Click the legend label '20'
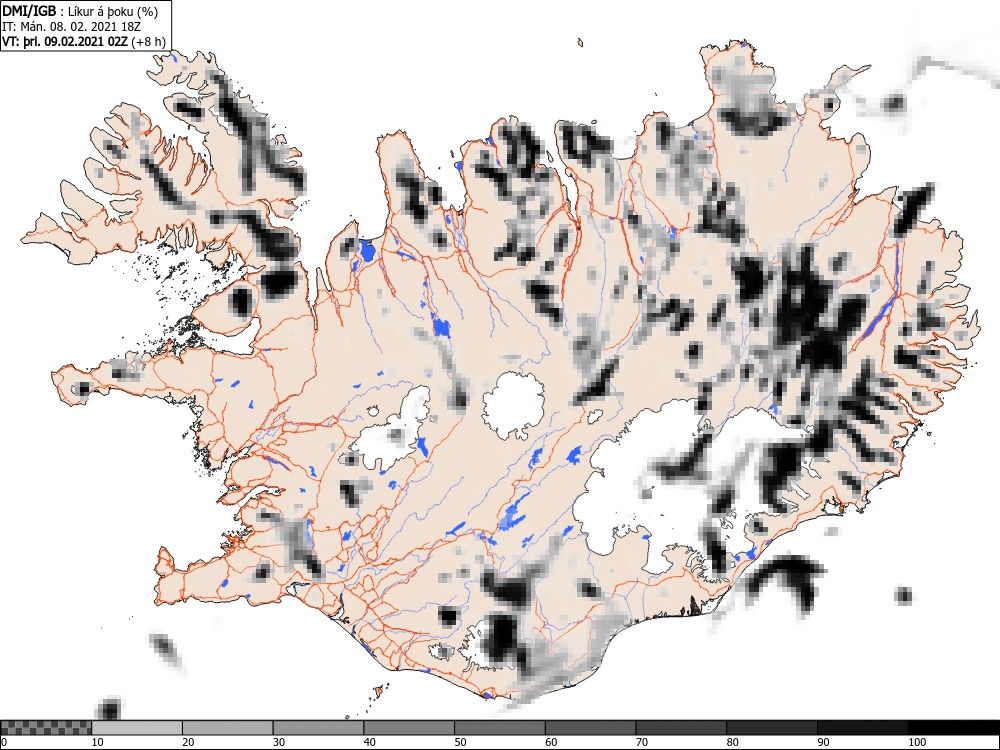Screen dimensions: 1000x750 tap(188, 742)
